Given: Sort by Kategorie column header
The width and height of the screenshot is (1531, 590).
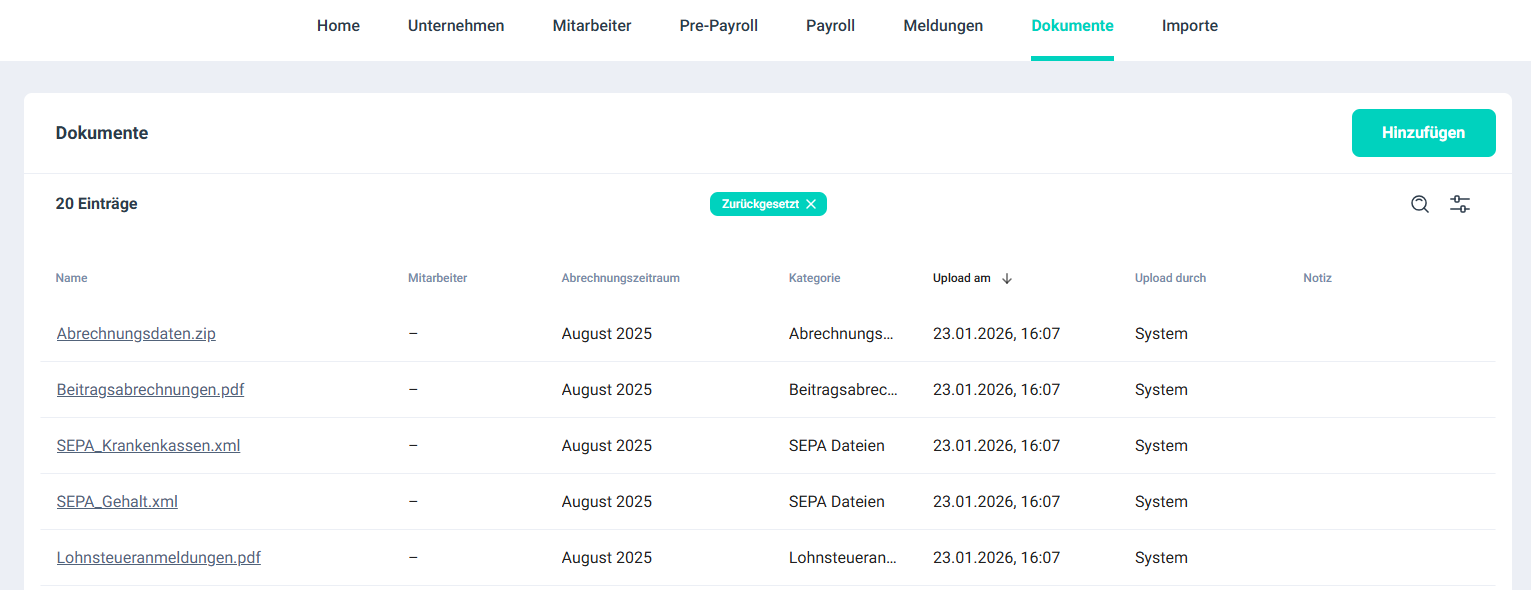Looking at the screenshot, I should (814, 278).
